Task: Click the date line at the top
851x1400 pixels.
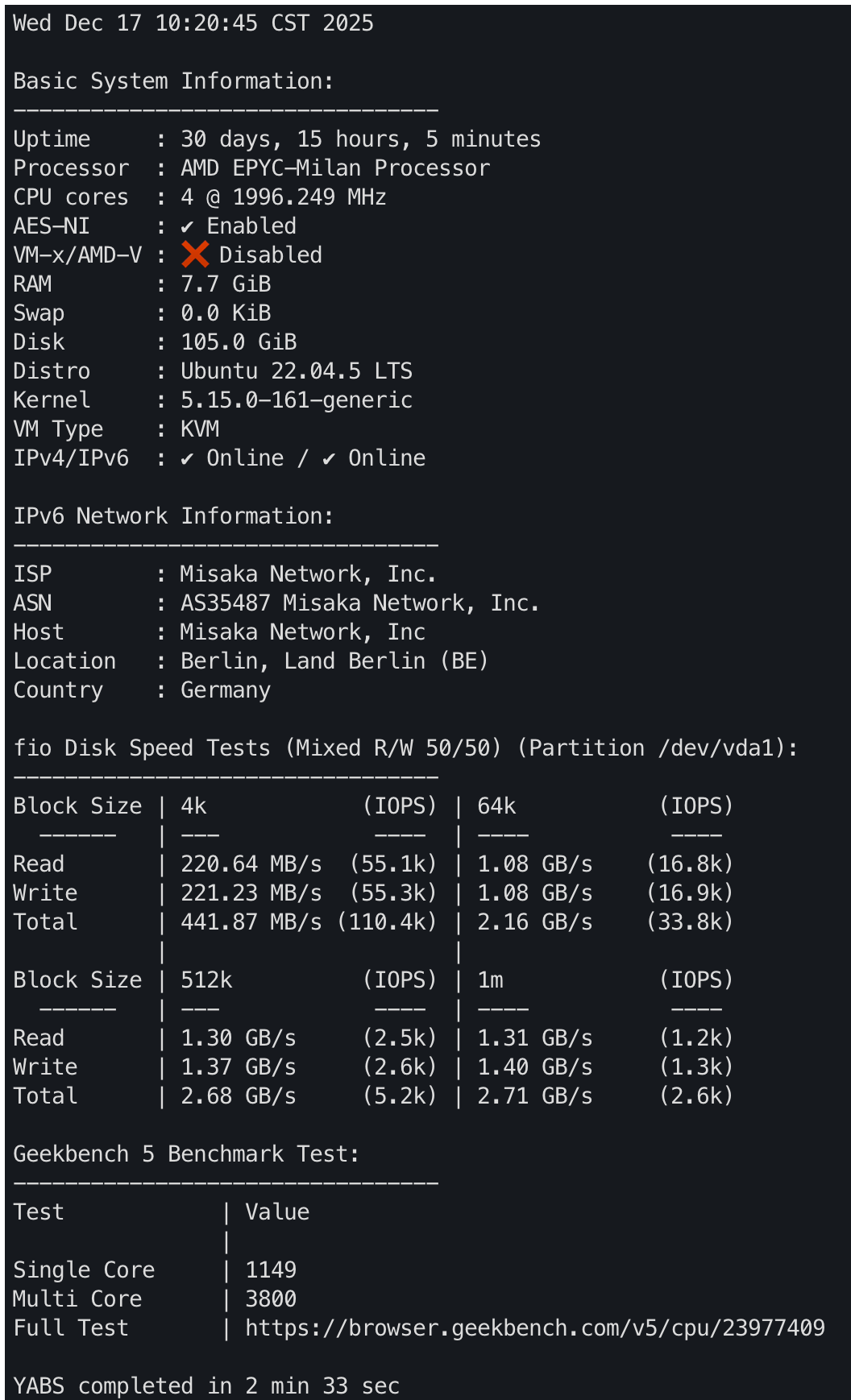Action: coord(193,23)
